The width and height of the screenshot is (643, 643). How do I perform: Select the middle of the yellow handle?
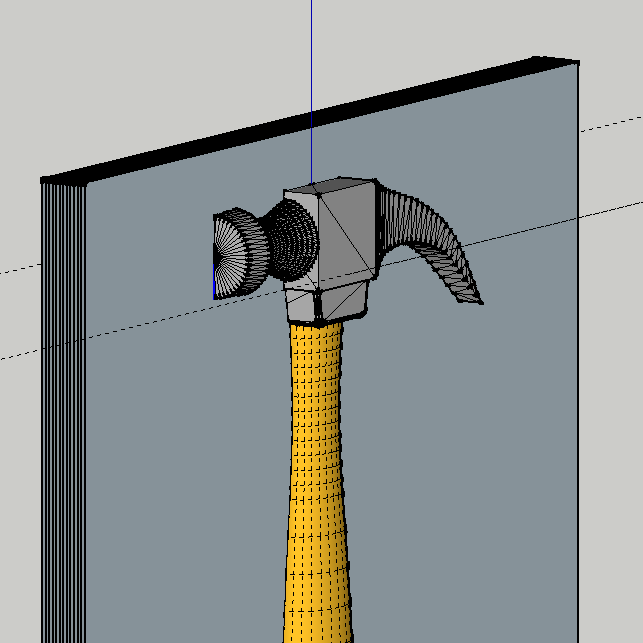pos(318,470)
